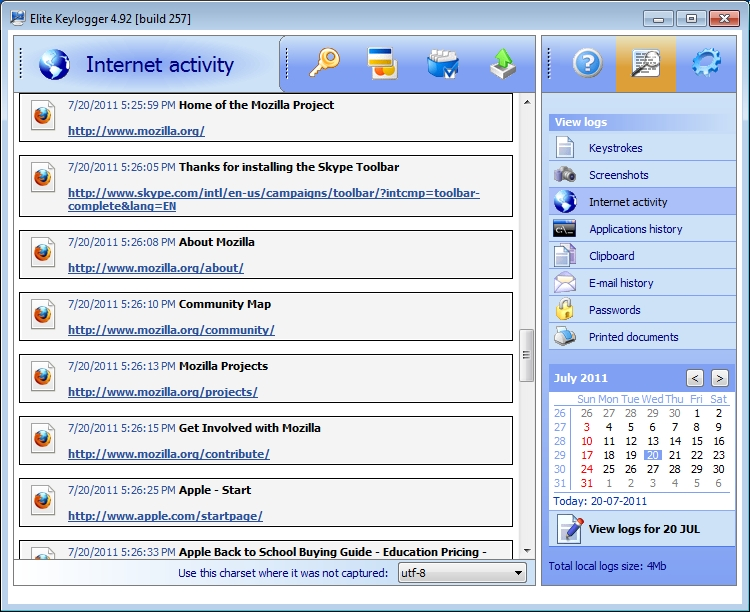Select Applications history log view

(642, 229)
